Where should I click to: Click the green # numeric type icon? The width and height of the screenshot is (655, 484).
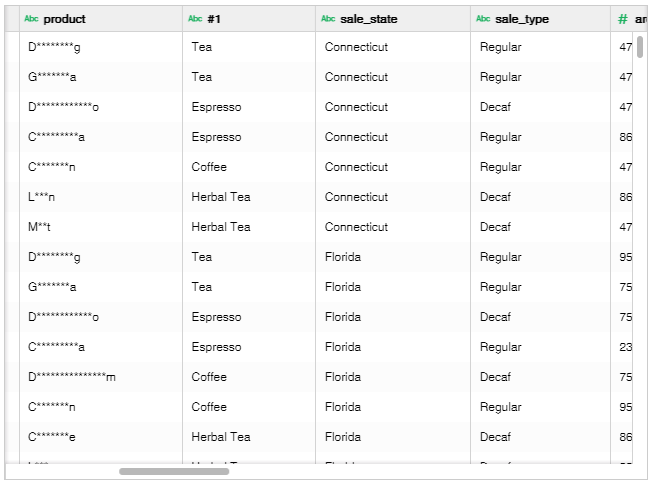(x=623, y=19)
